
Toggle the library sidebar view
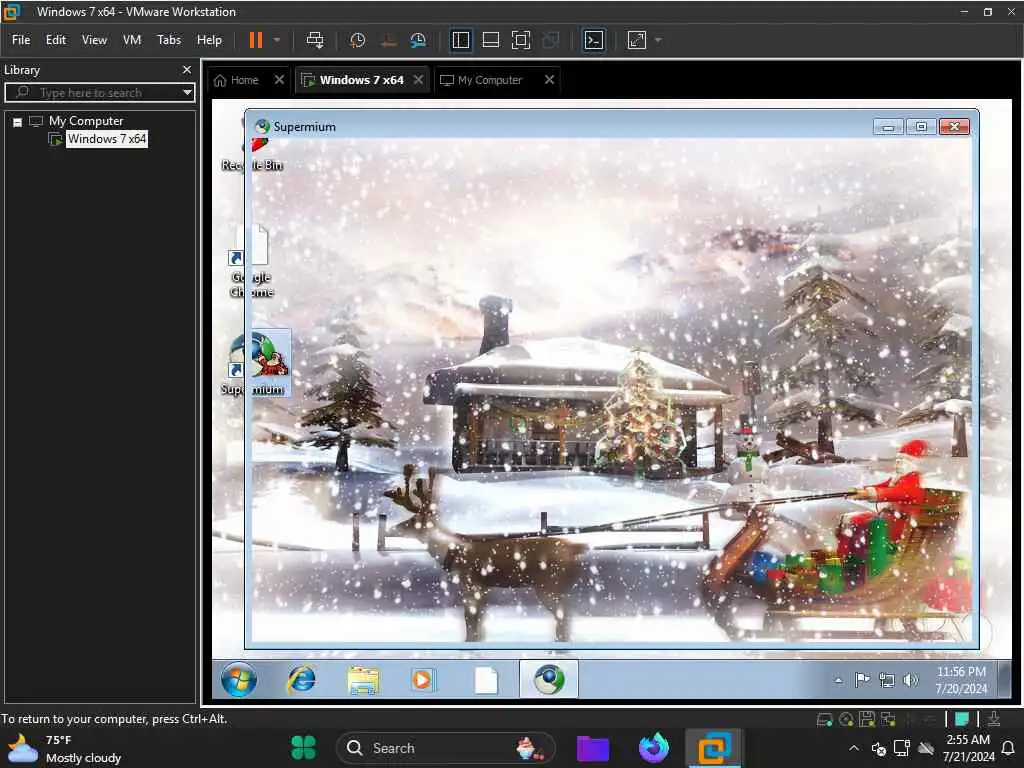coord(460,40)
